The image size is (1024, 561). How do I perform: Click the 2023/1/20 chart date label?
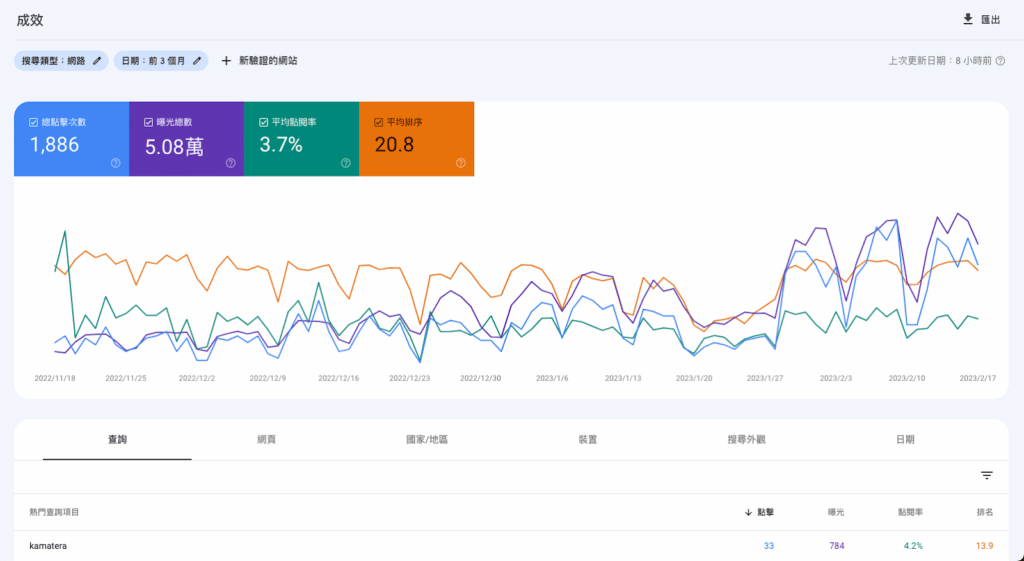pyautogui.click(x=694, y=378)
